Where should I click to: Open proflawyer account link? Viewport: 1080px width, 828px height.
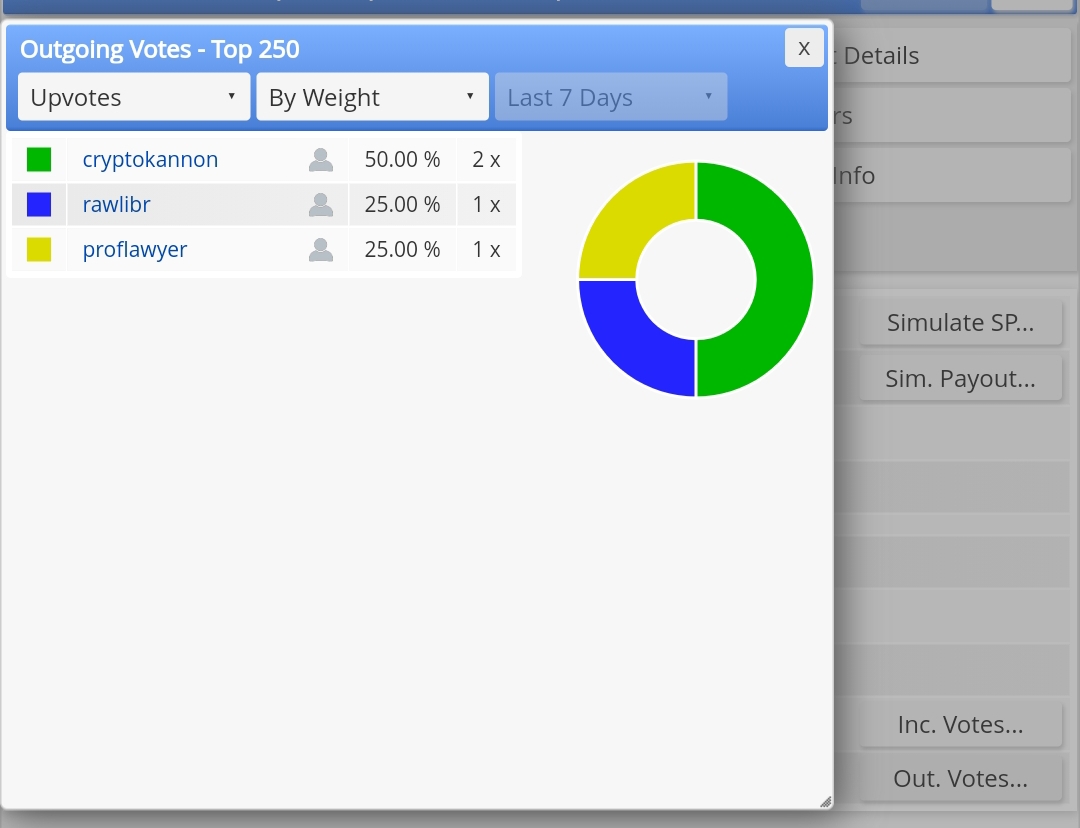click(x=135, y=249)
